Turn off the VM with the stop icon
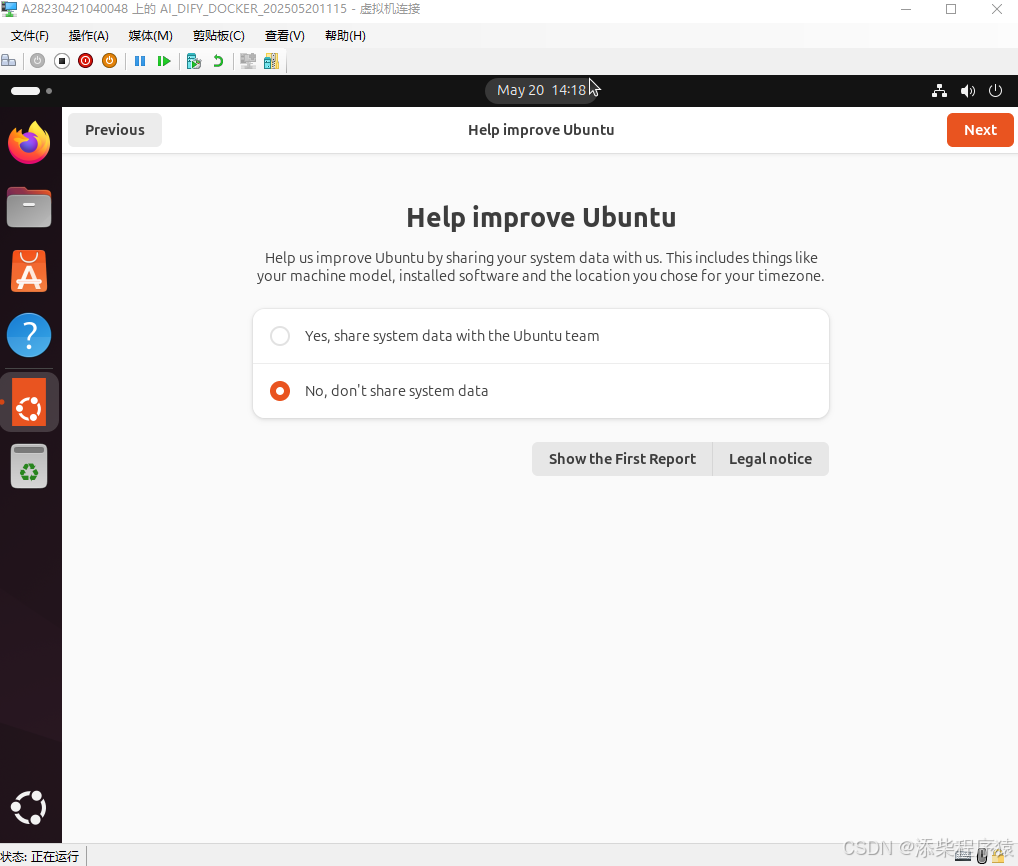Image resolution: width=1018 pixels, height=866 pixels. (x=62, y=61)
